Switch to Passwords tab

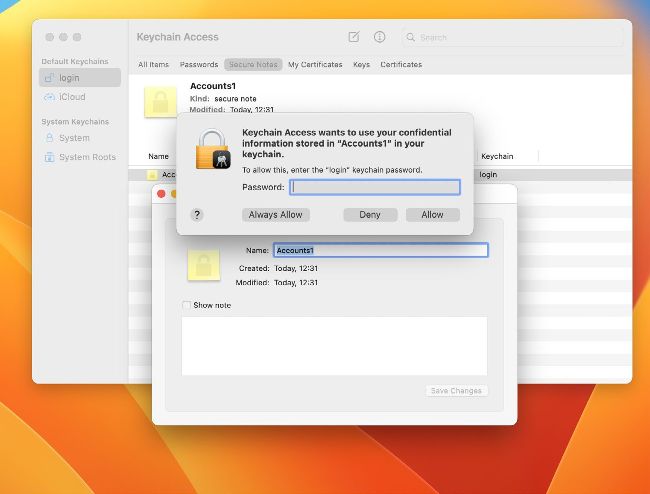pyautogui.click(x=199, y=64)
